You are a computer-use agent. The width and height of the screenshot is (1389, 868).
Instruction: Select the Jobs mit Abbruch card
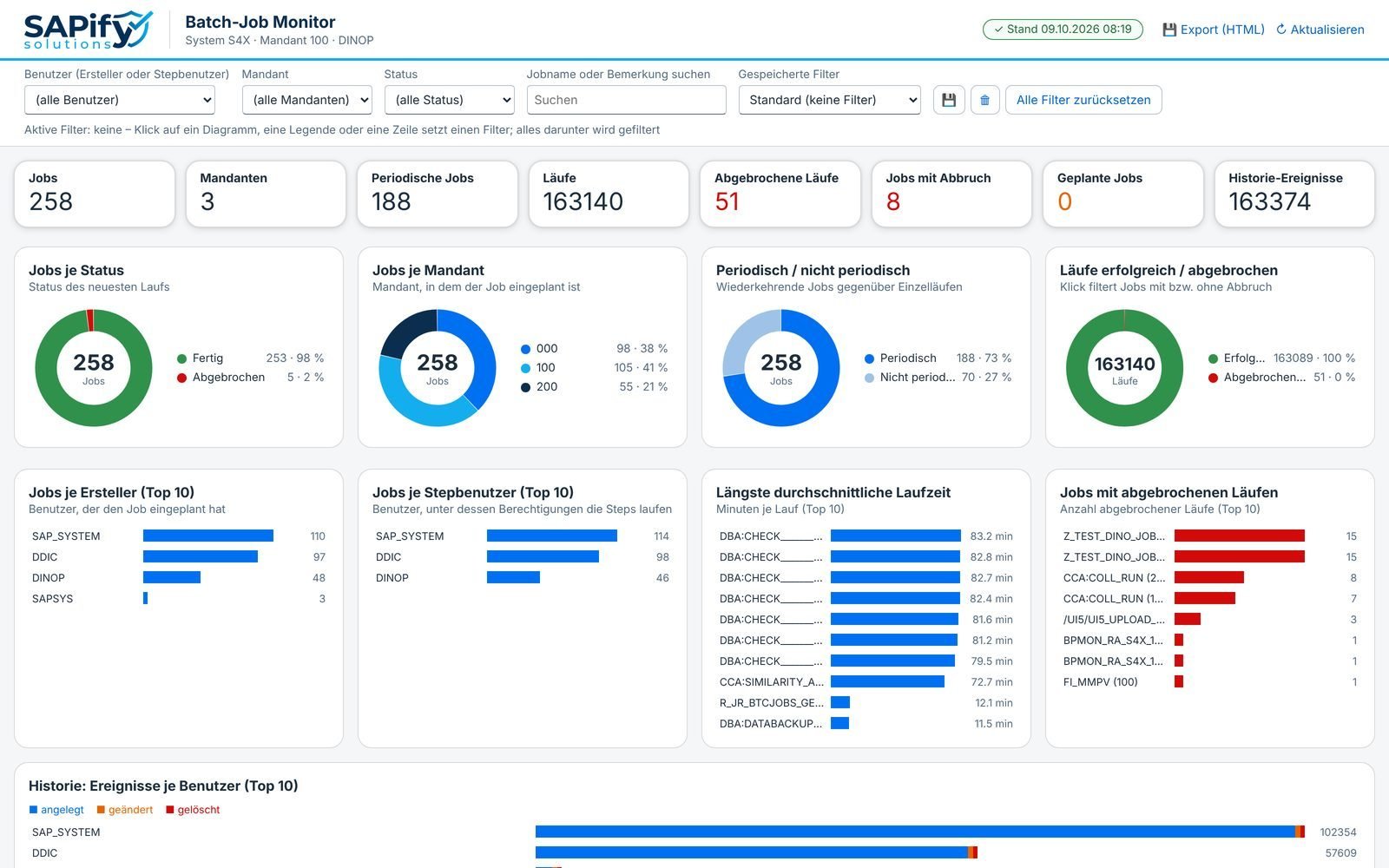[951, 194]
